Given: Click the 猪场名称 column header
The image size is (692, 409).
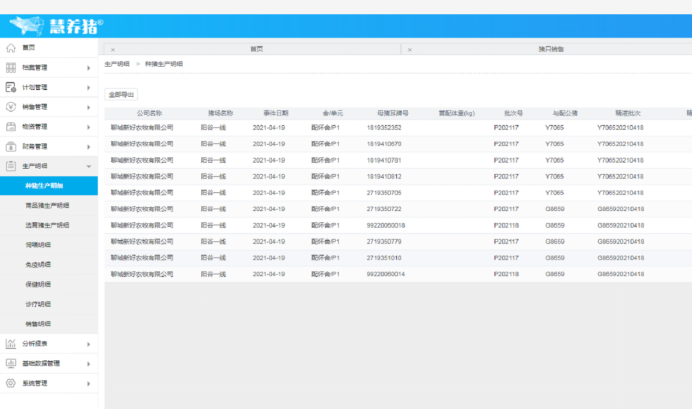Looking at the screenshot, I should (221, 113).
